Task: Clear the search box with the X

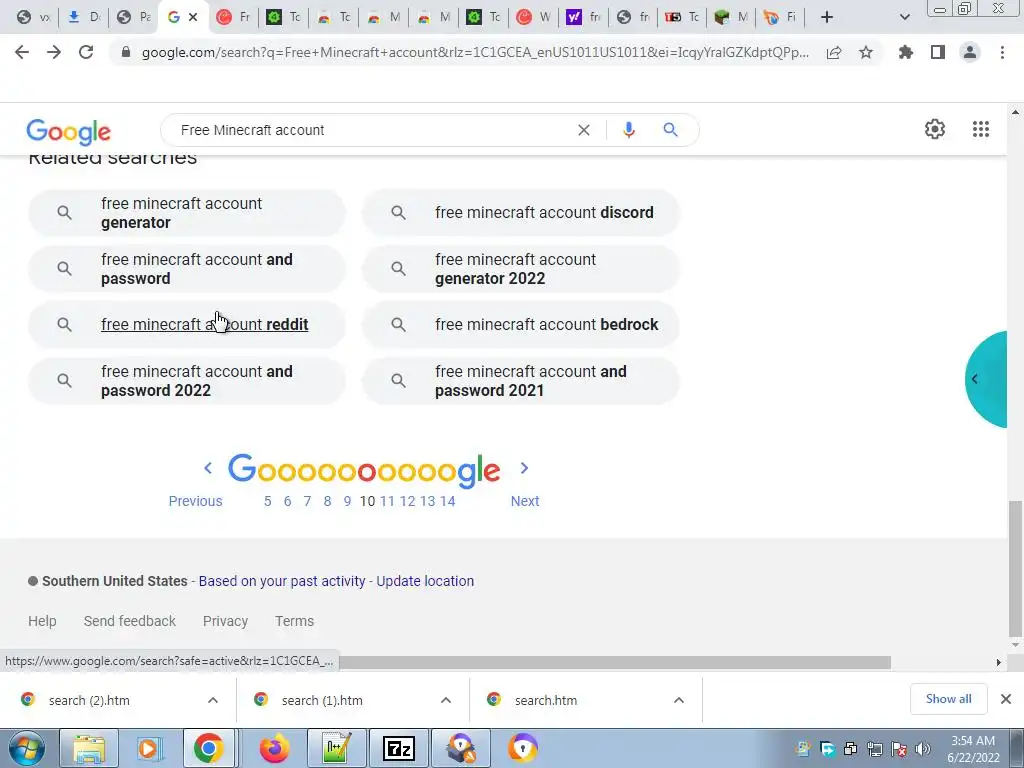Action: pos(584,130)
